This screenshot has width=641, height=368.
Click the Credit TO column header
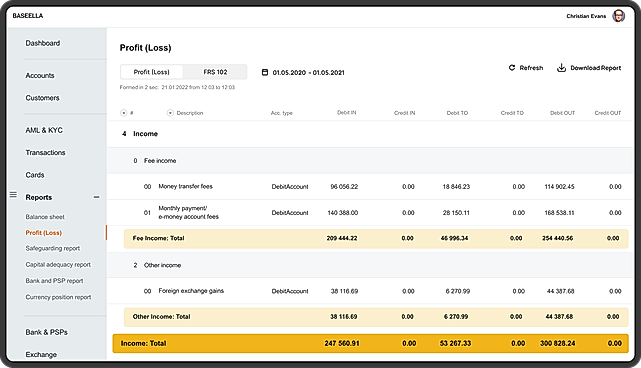pyautogui.click(x=512, y=113)
